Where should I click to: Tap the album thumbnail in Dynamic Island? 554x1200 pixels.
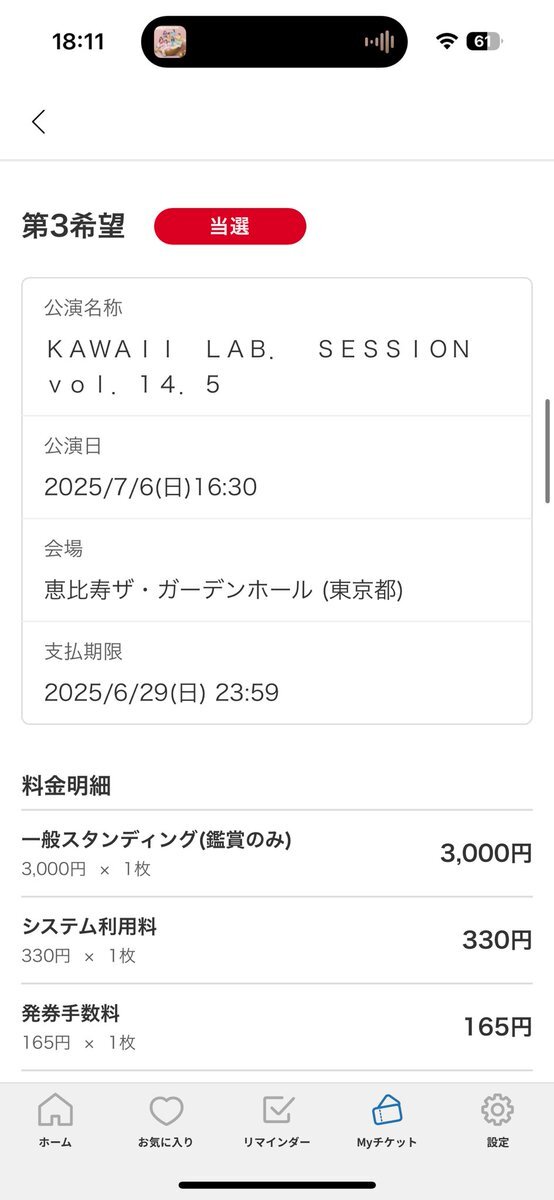170,42
